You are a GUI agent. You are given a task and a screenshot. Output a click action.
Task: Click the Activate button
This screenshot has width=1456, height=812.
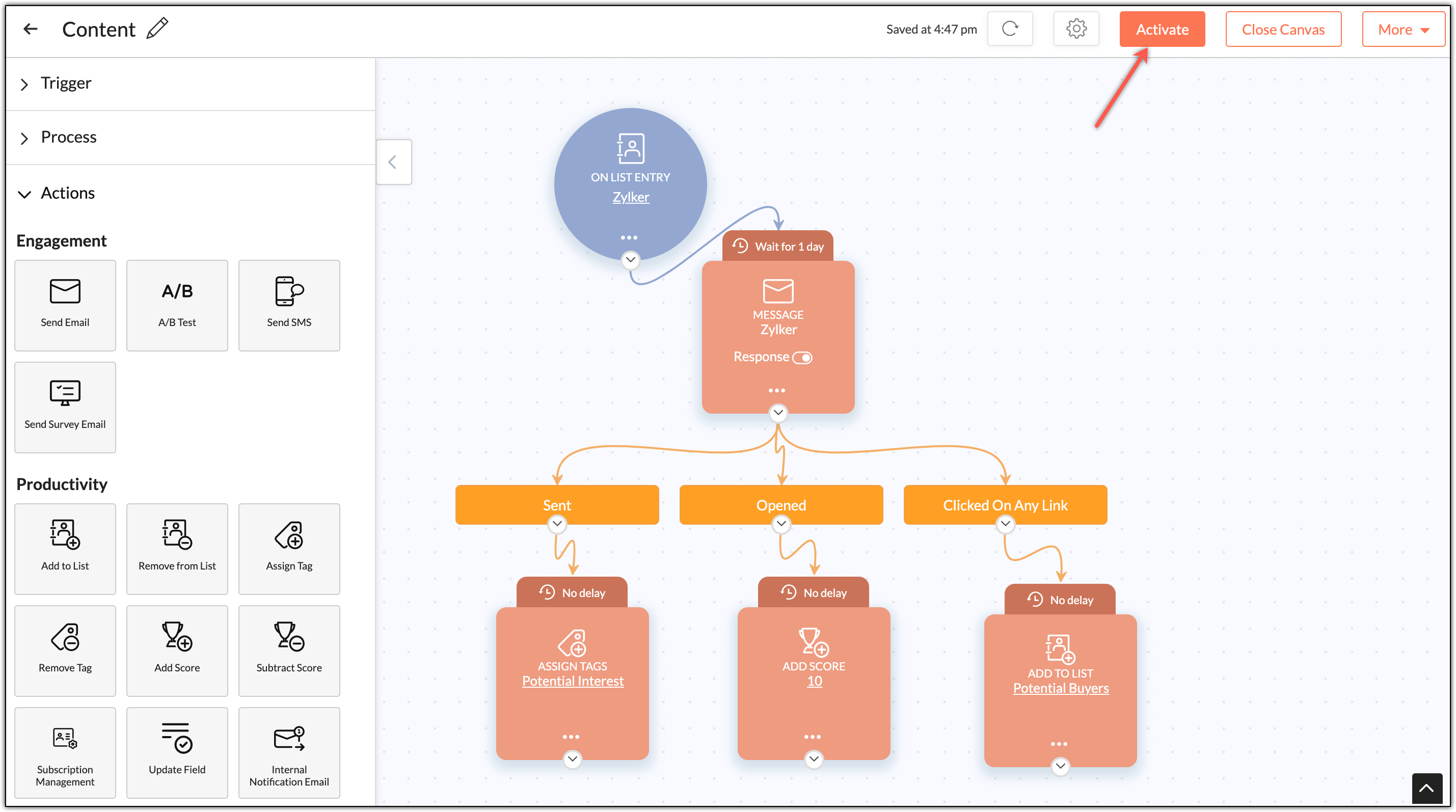click(1162, 29)
